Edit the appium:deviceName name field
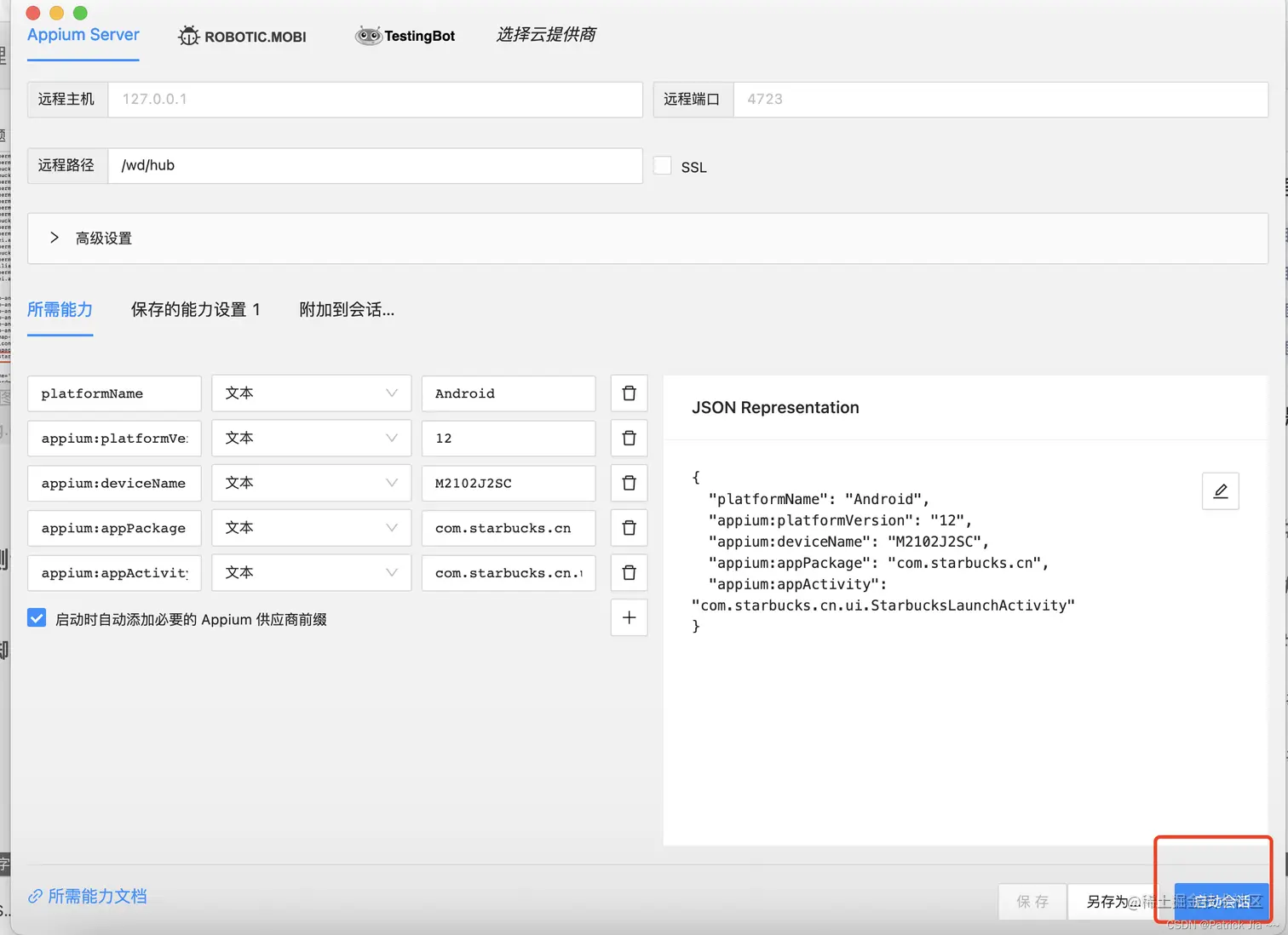Screen dimensions: 1288x935 click(x=114, y=483)
